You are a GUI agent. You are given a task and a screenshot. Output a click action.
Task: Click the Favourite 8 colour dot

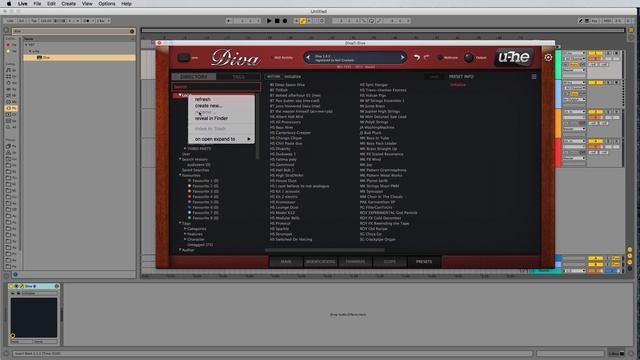click(189, 218)
